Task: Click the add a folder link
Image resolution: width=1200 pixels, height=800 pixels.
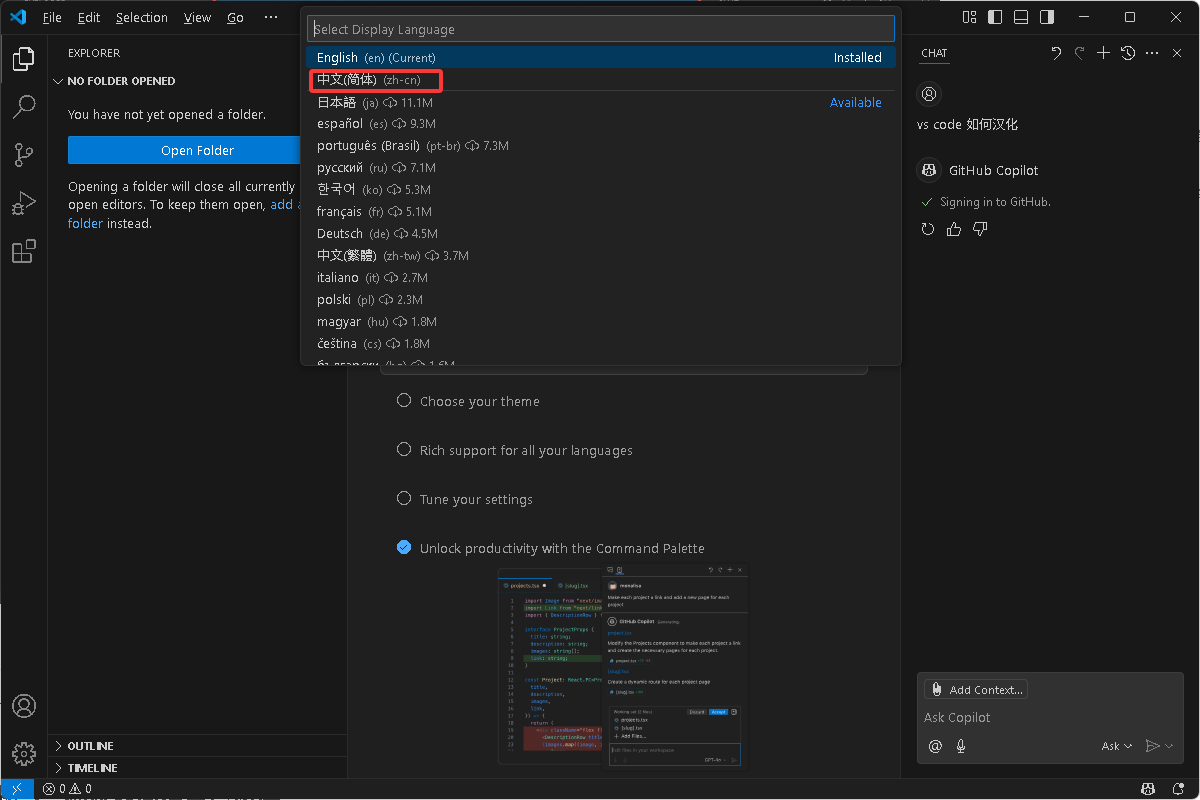Action: (x=284, y=204)
